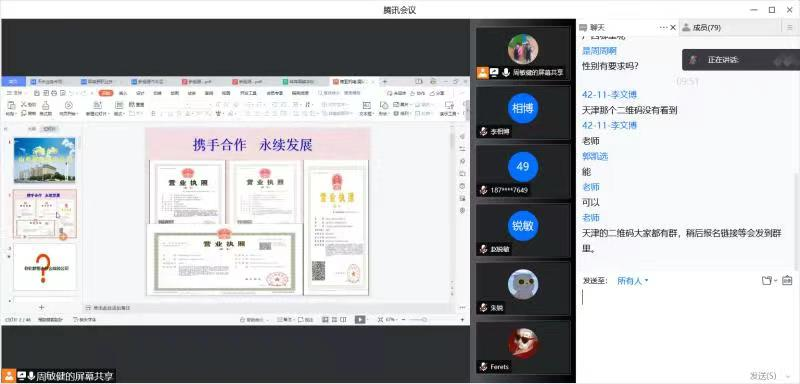
Task: Click the plus icon to add new slide
Action: tap(42, 308)
